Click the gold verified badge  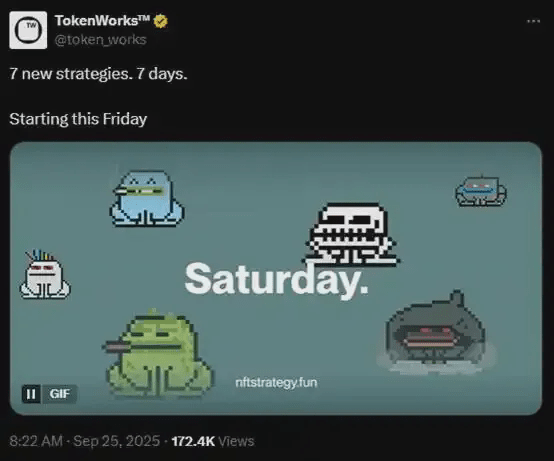161,21
